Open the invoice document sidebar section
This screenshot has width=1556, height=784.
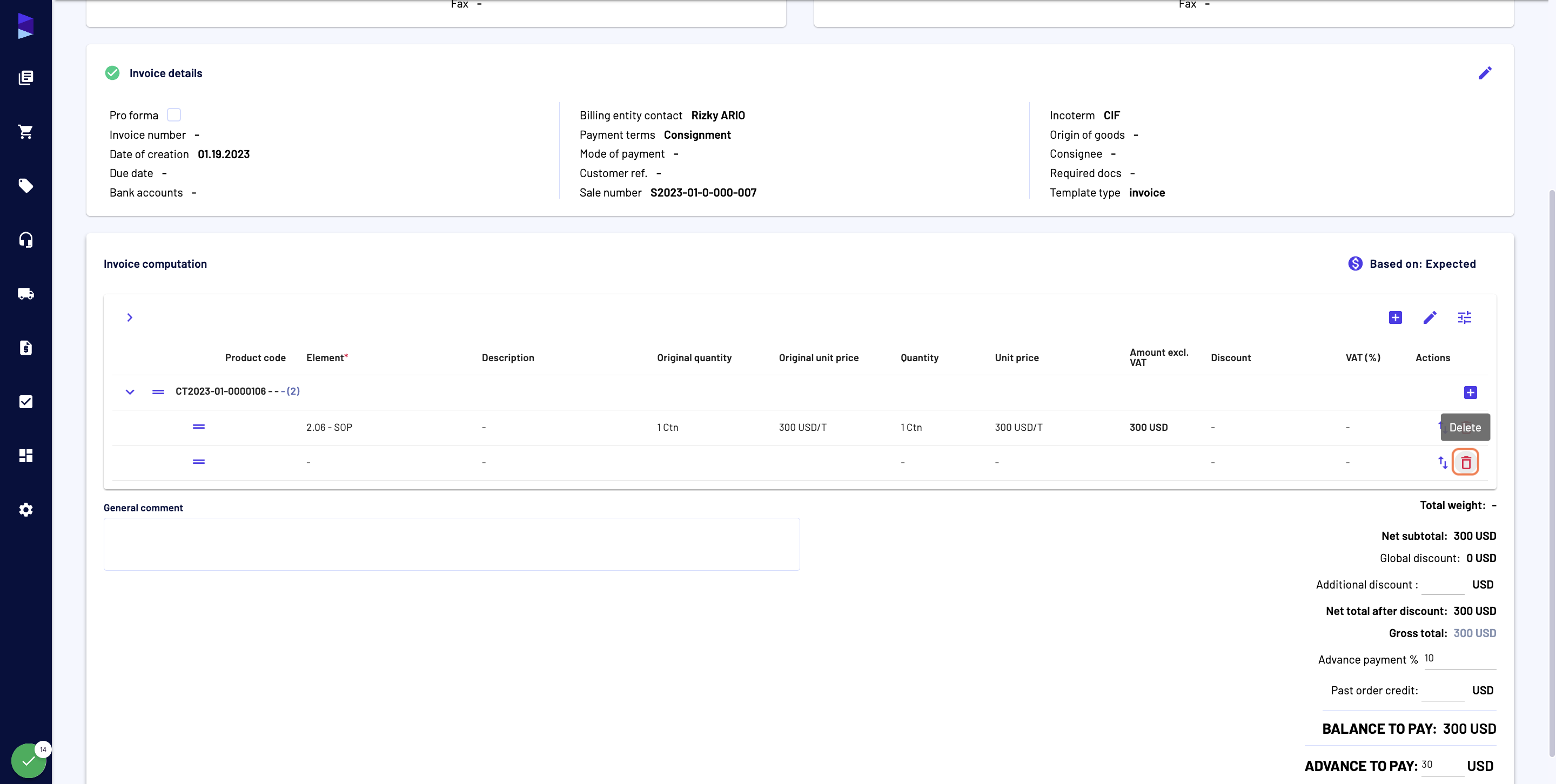(x=25, y=348)
